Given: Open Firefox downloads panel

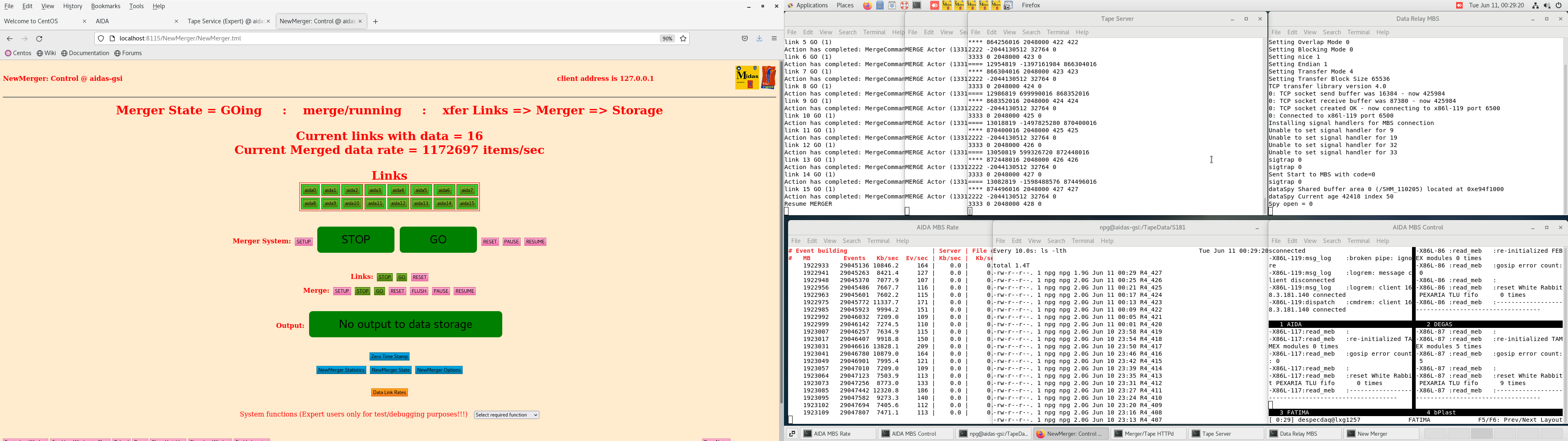Looking at the screenshot, I should pyautogui.click(x=759, y=38).
